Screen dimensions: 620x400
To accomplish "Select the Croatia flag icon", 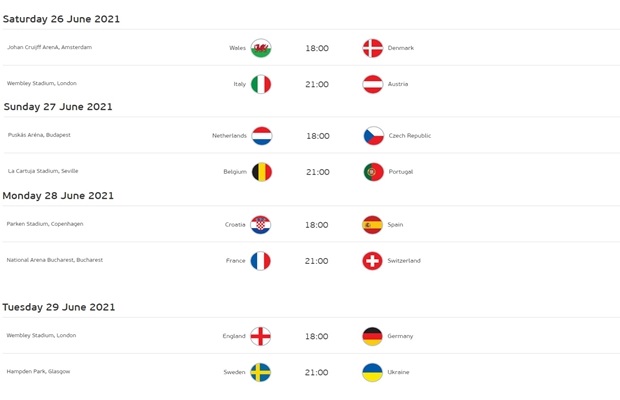I will coord(261,225).
